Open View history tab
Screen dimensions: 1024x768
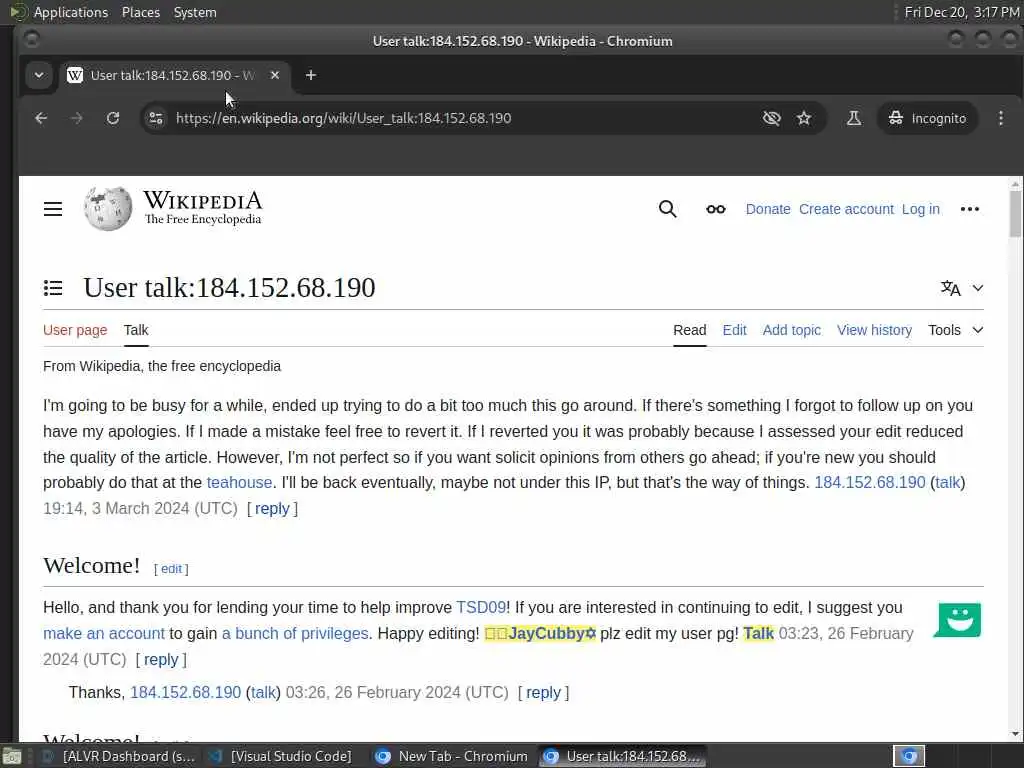(x=874, y=330)
